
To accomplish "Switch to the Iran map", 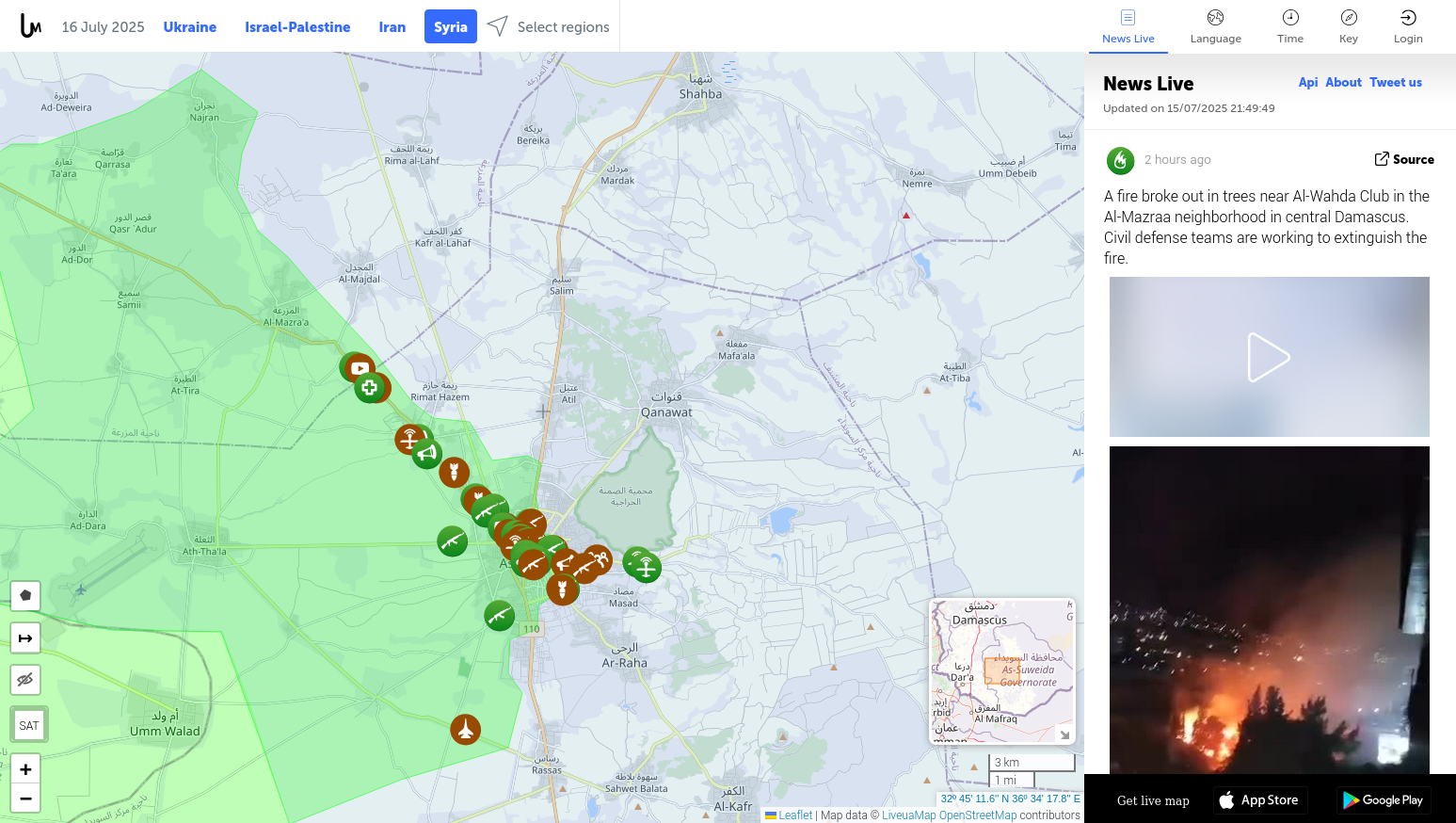I will 392,27.
